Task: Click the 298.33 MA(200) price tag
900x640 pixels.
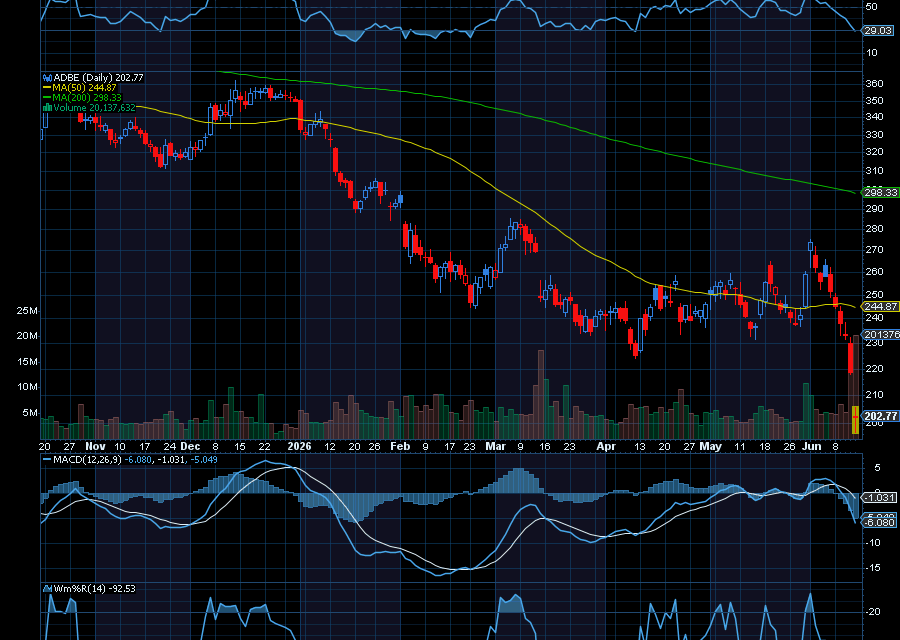Action: (880, 192)
